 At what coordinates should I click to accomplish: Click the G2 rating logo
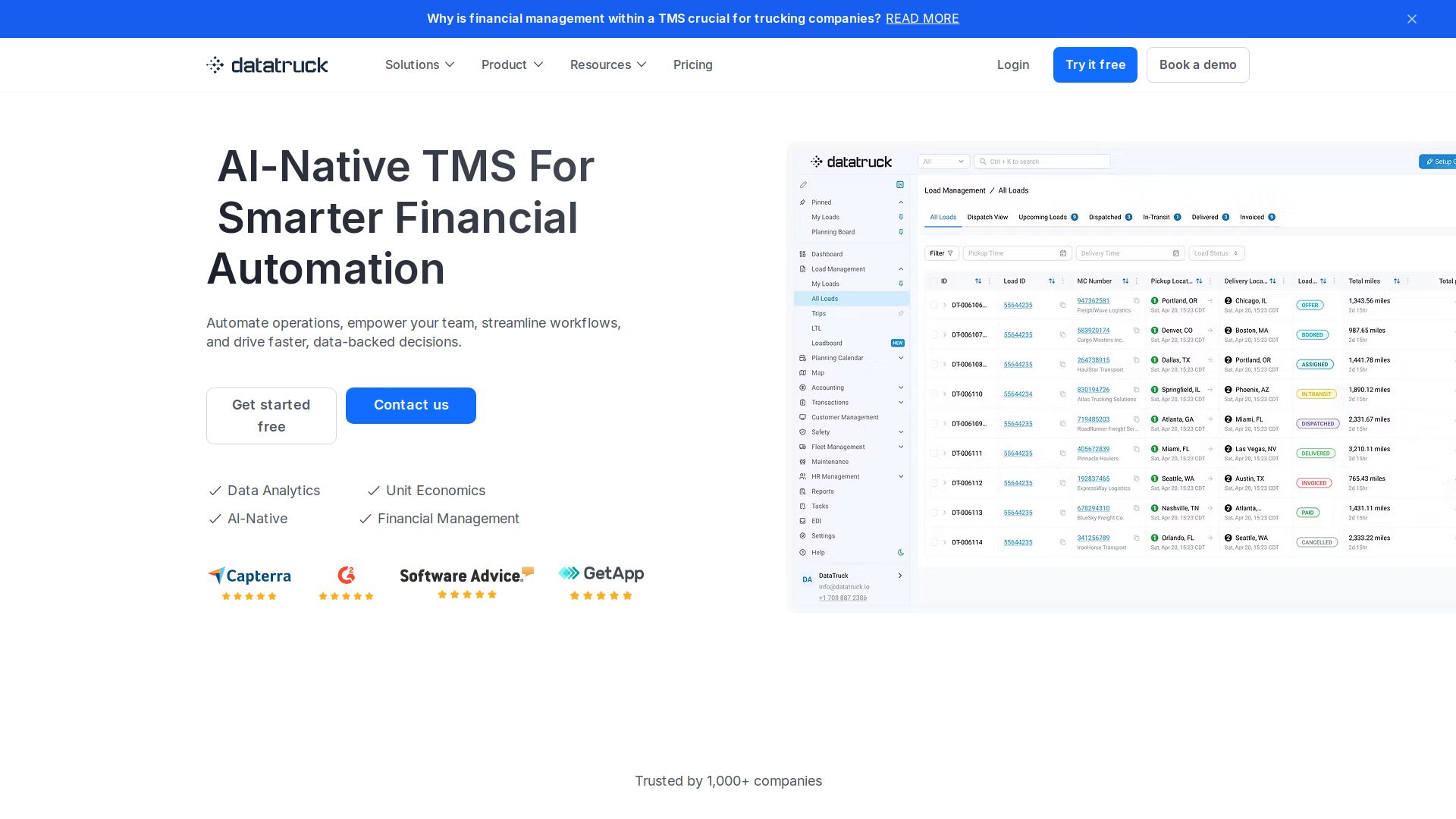(347, 576)
